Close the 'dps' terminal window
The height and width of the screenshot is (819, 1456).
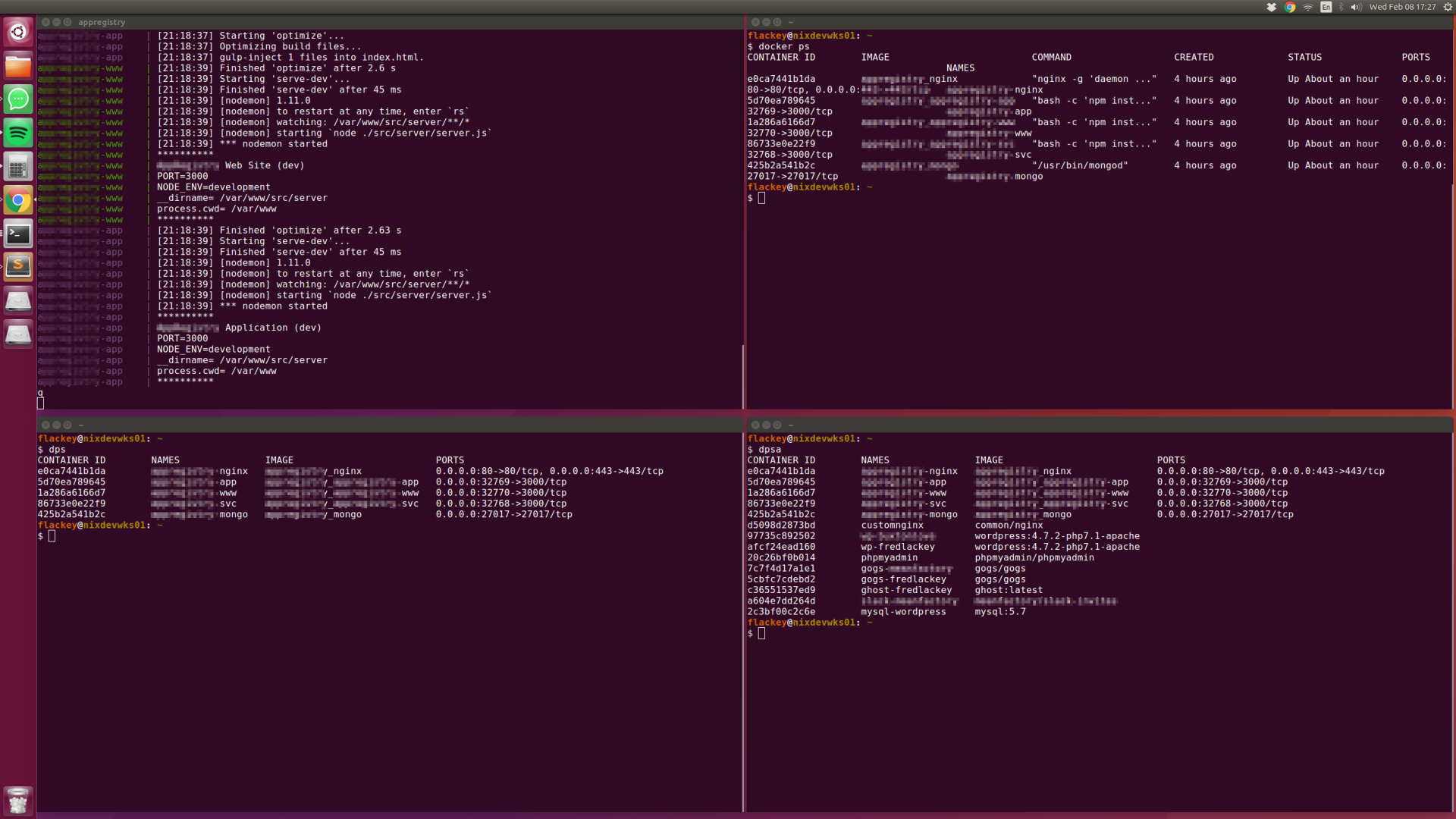pyautogui.click(x=45, y=425)
